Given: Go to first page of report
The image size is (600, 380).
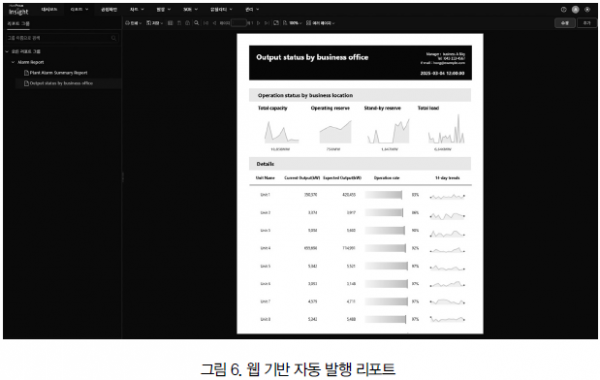Looking at the screenshot, I should click(206, 23).
